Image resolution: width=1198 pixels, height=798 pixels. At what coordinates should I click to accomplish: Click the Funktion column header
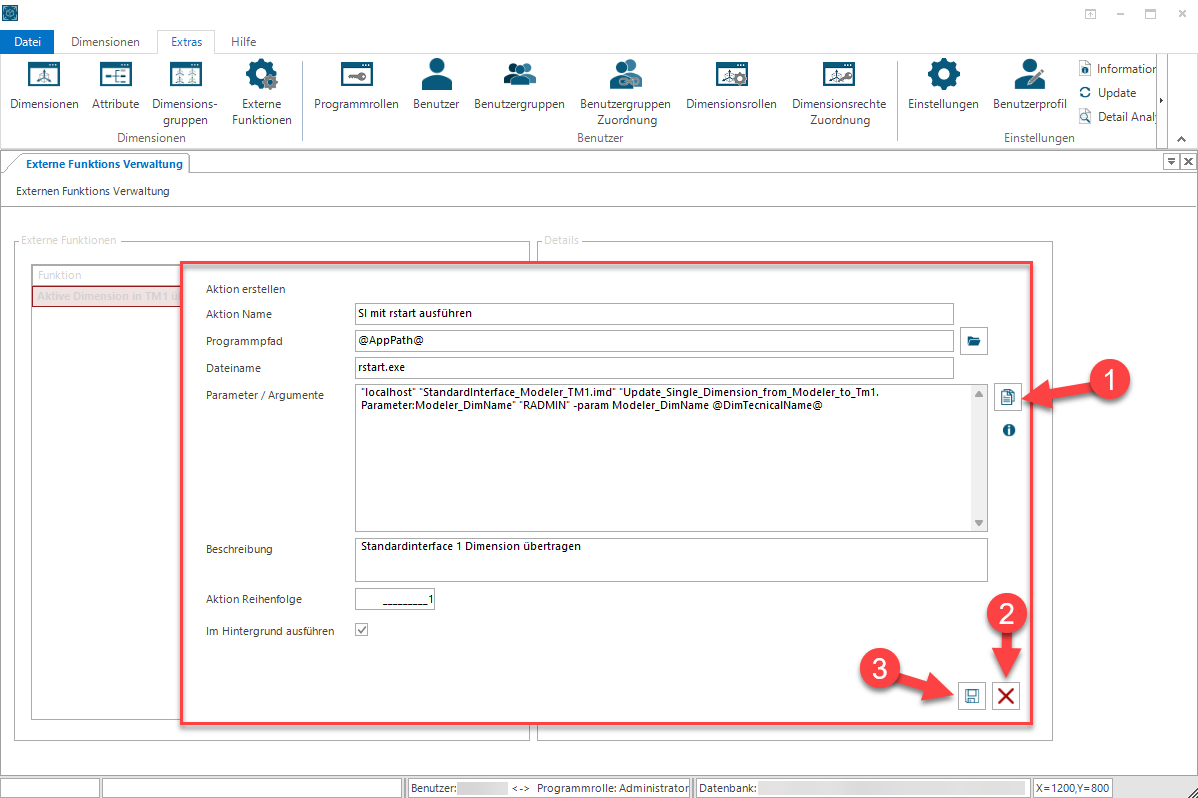tap(106, 275)
